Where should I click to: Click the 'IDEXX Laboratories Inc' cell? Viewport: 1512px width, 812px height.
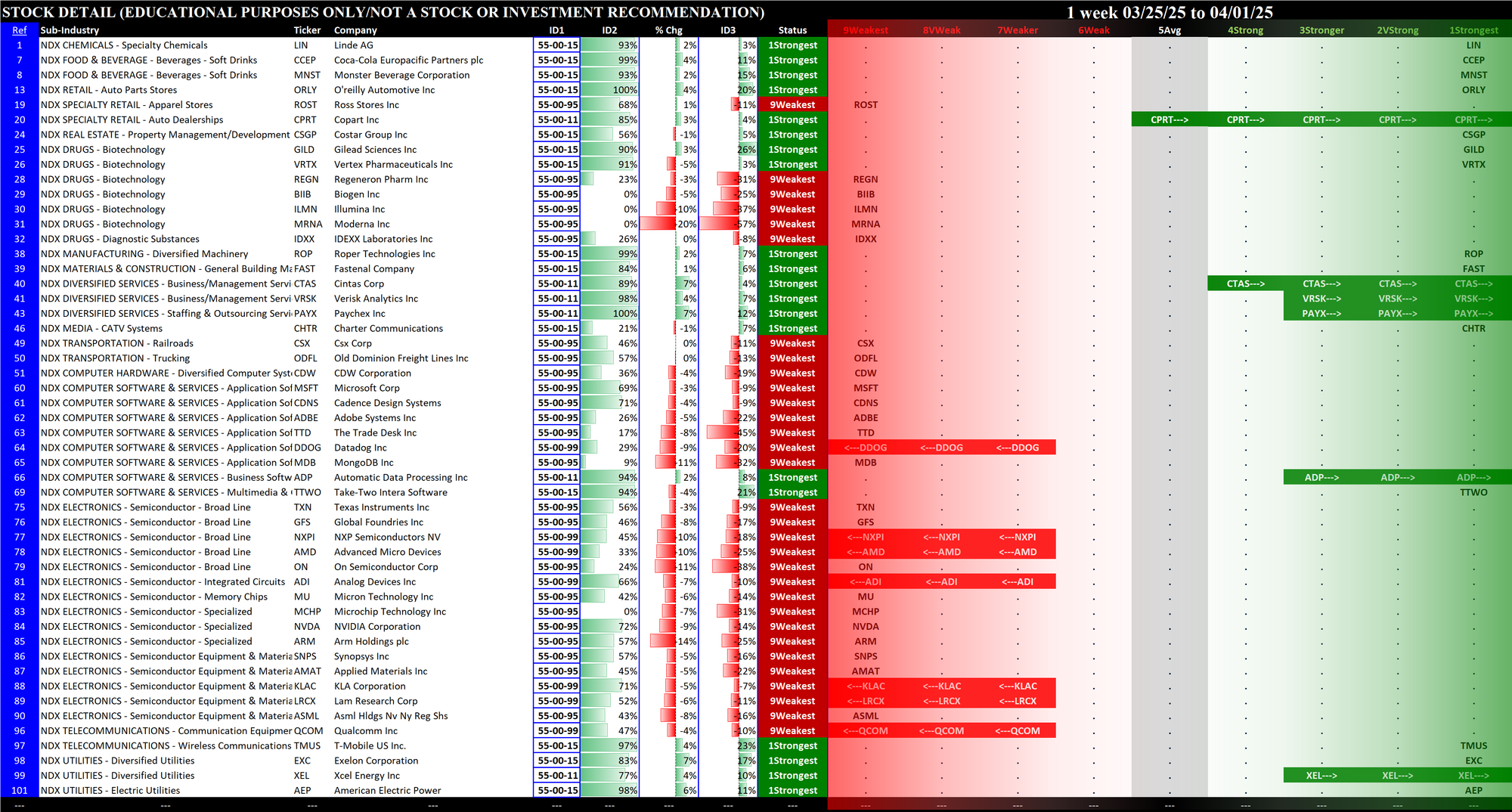tap(383, 239)
